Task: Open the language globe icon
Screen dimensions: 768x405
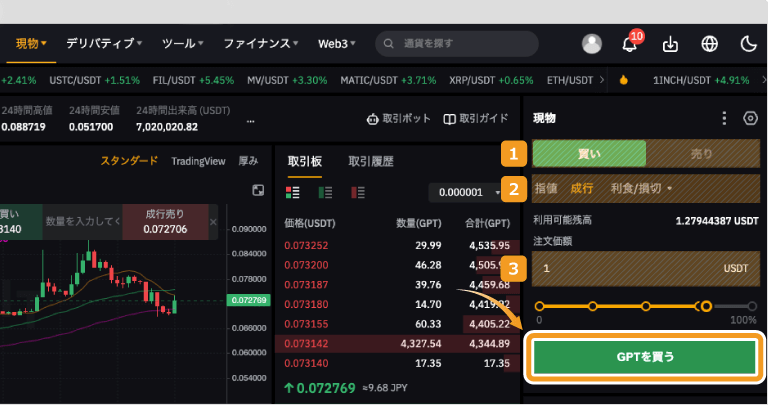Action: point(709,44)
